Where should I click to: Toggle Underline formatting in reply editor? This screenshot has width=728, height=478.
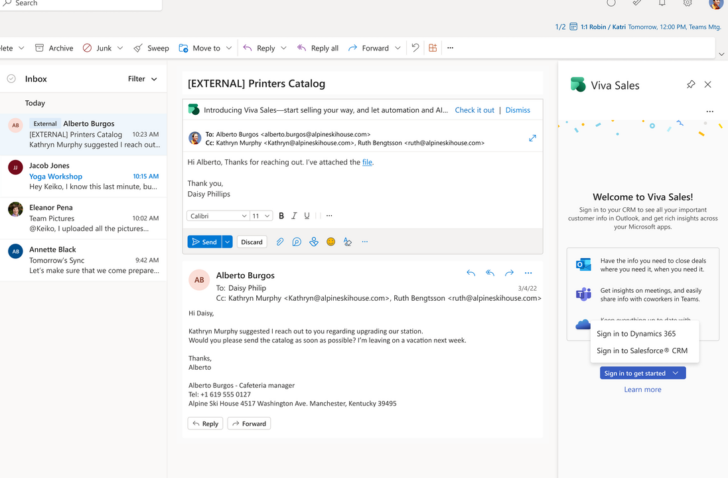point(307,216)
